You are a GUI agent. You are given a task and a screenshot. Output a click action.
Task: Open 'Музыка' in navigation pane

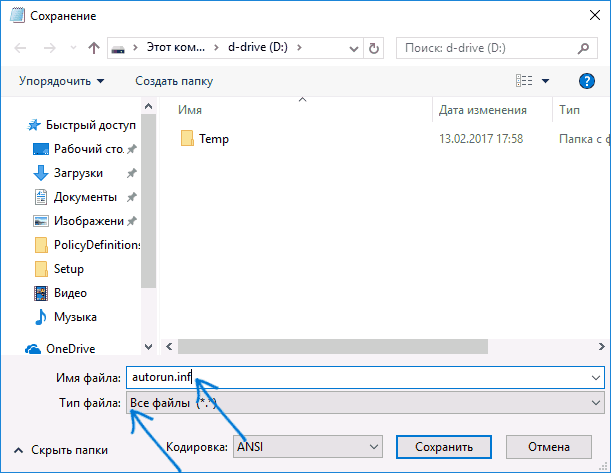[75, 317]
